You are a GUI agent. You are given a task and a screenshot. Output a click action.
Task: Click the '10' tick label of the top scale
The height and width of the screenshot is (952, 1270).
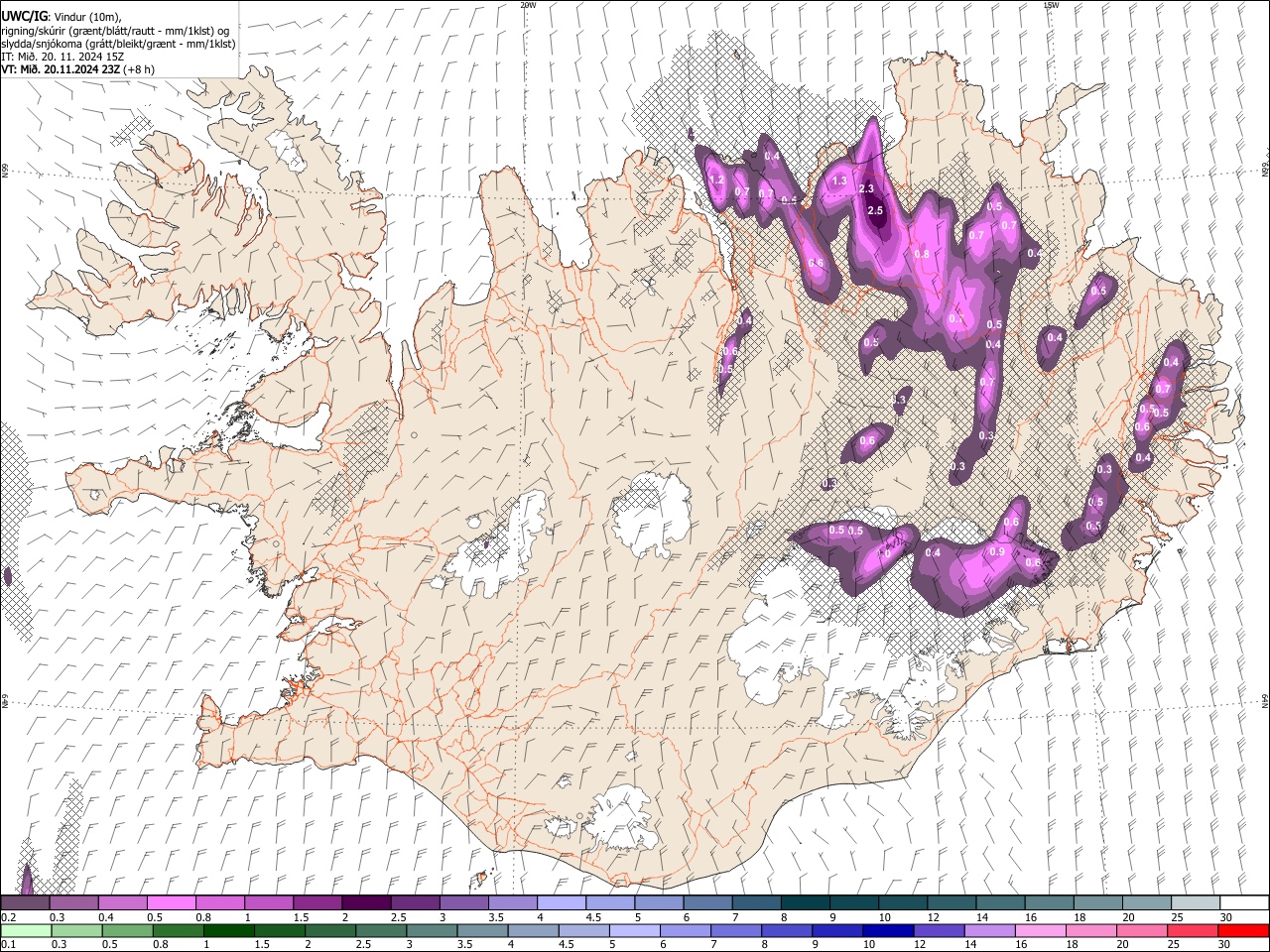[x=884, y=917]
